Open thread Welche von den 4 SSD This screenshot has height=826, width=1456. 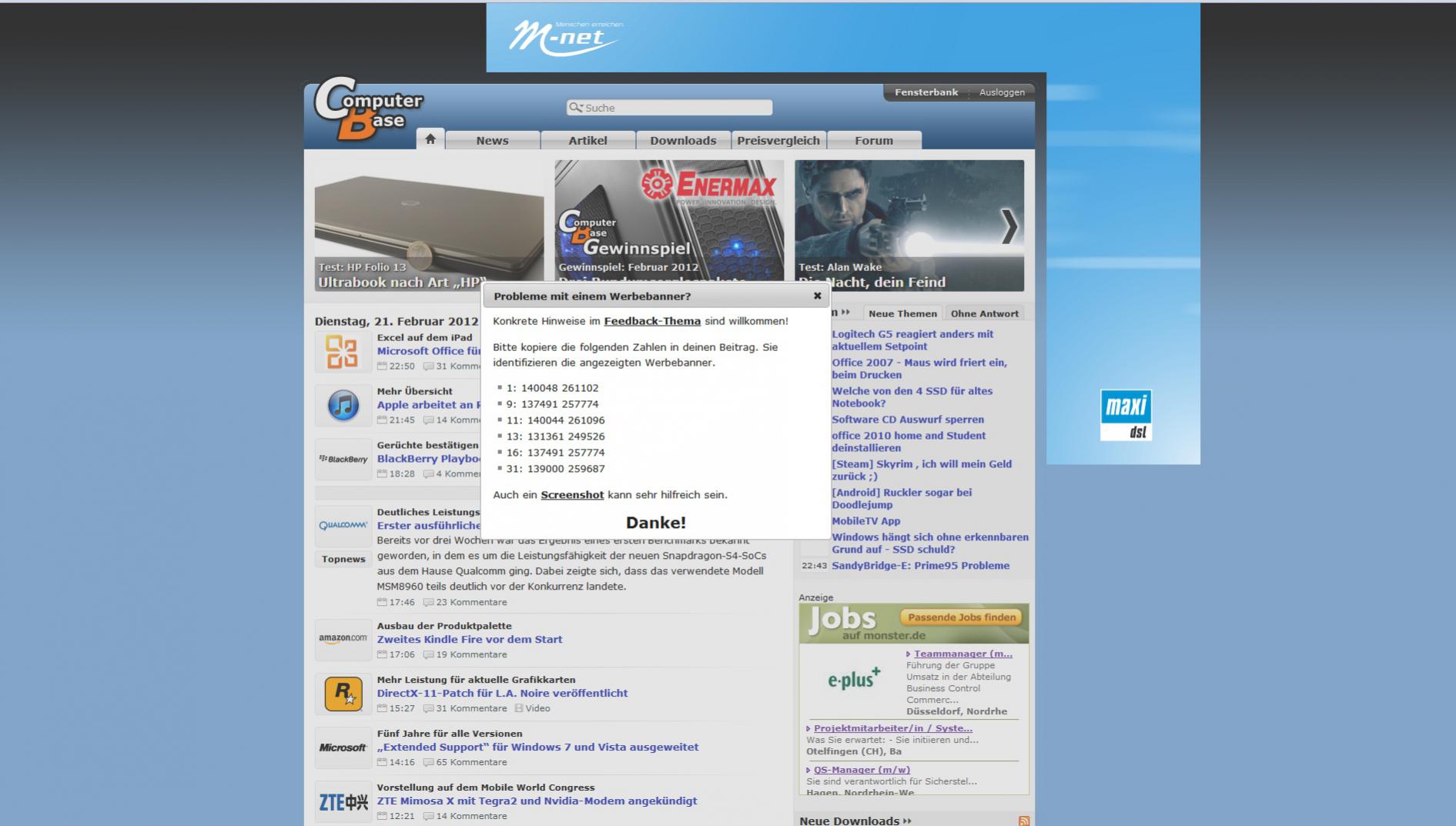[x=912, y=397]
